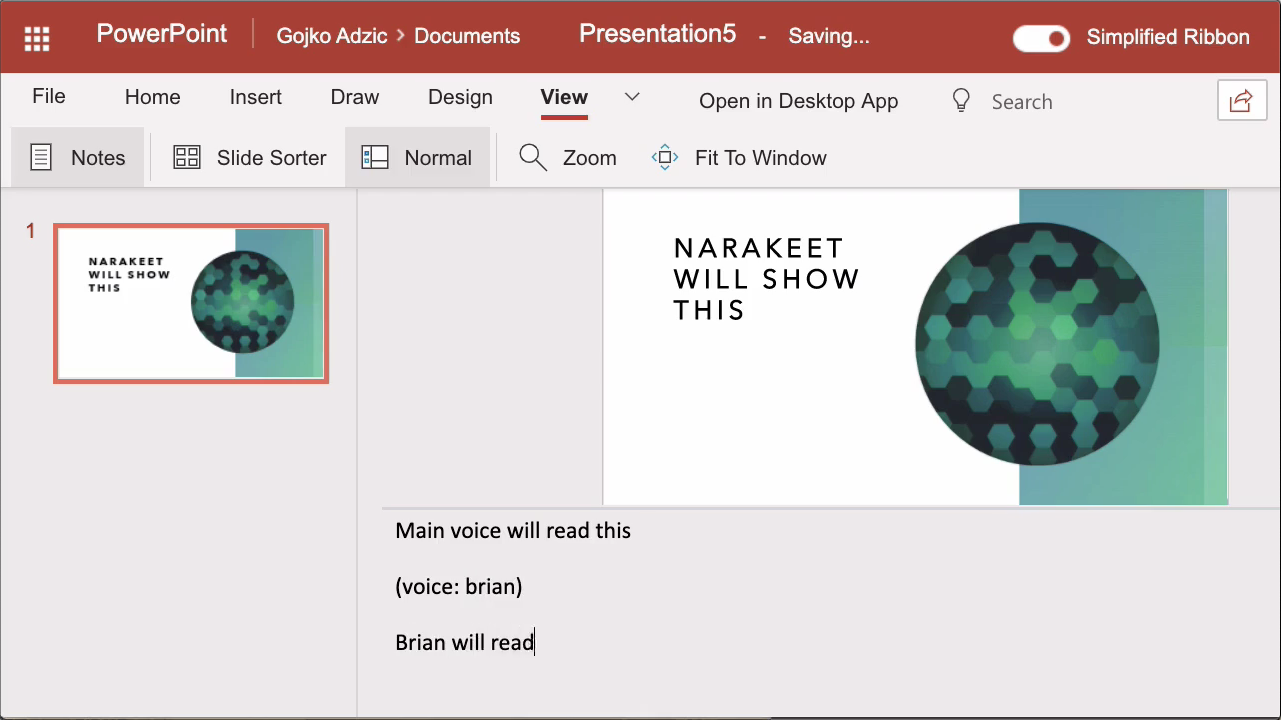Click the PowerPoint app title
The width and height of the screenshot is (1281, 720).
pyautogui.click(x=162, y=34)
